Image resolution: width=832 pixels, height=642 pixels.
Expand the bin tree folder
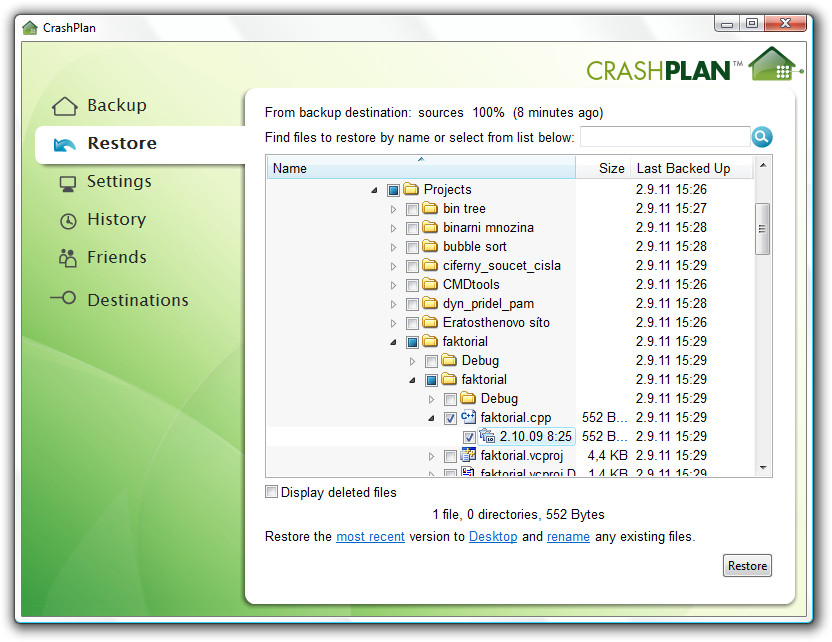tap(393, 209)
